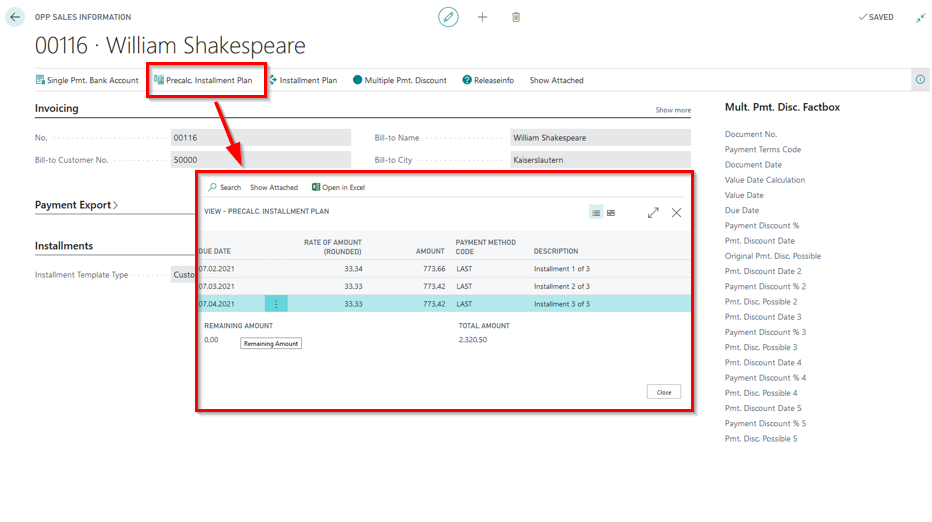Open the Multiple Pmt. Discount action
Screen dimensions: 932x522
(x=400, y=80)
